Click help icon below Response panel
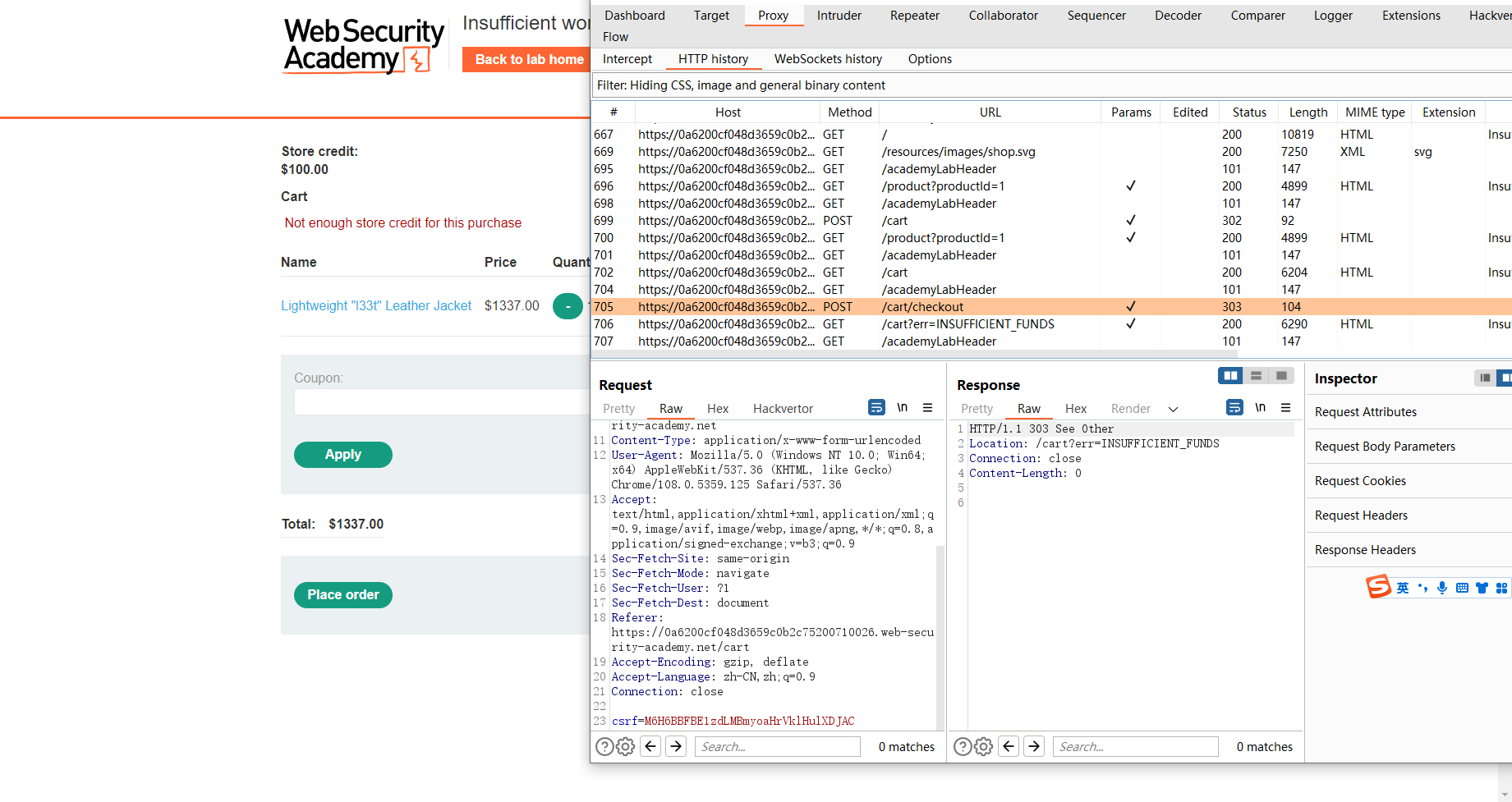The height and width of the screenshot is (802, 1512). click(x=963, y=746)
